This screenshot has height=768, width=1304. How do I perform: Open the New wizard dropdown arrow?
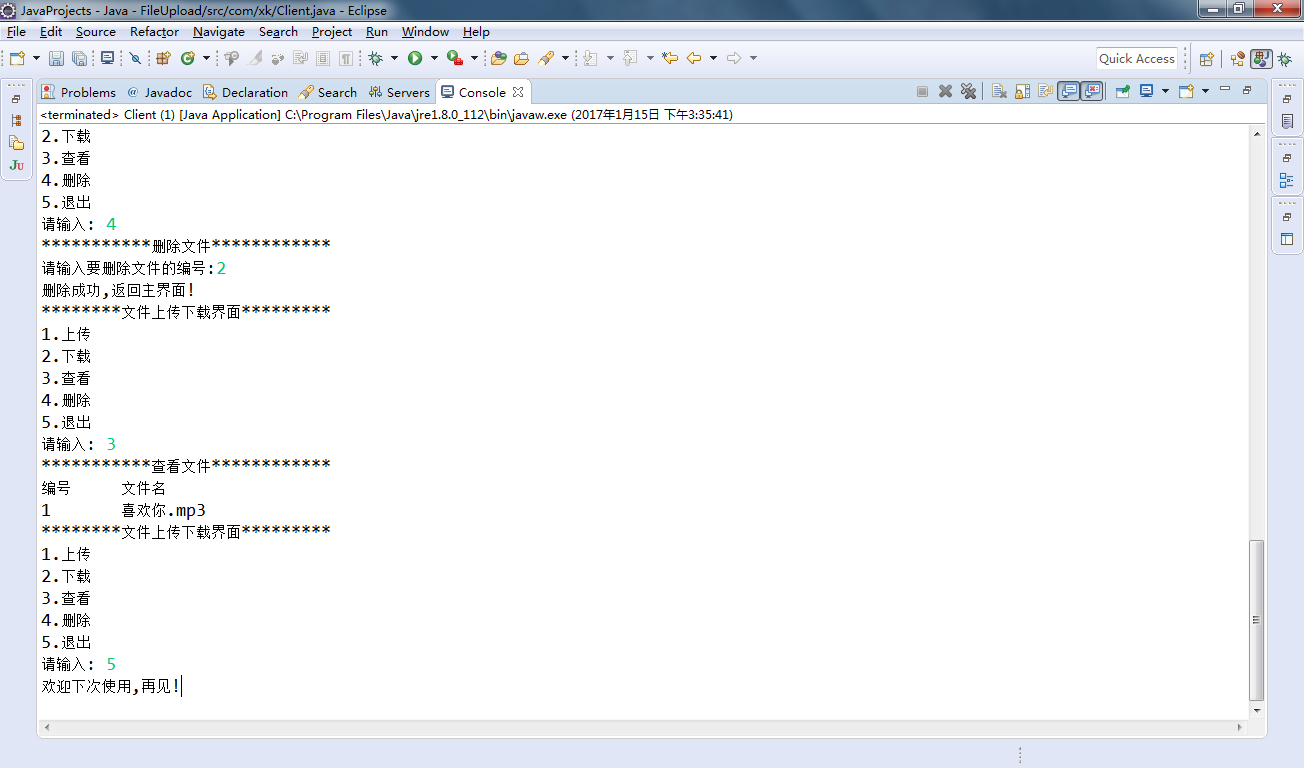click(x=35, y=58)
